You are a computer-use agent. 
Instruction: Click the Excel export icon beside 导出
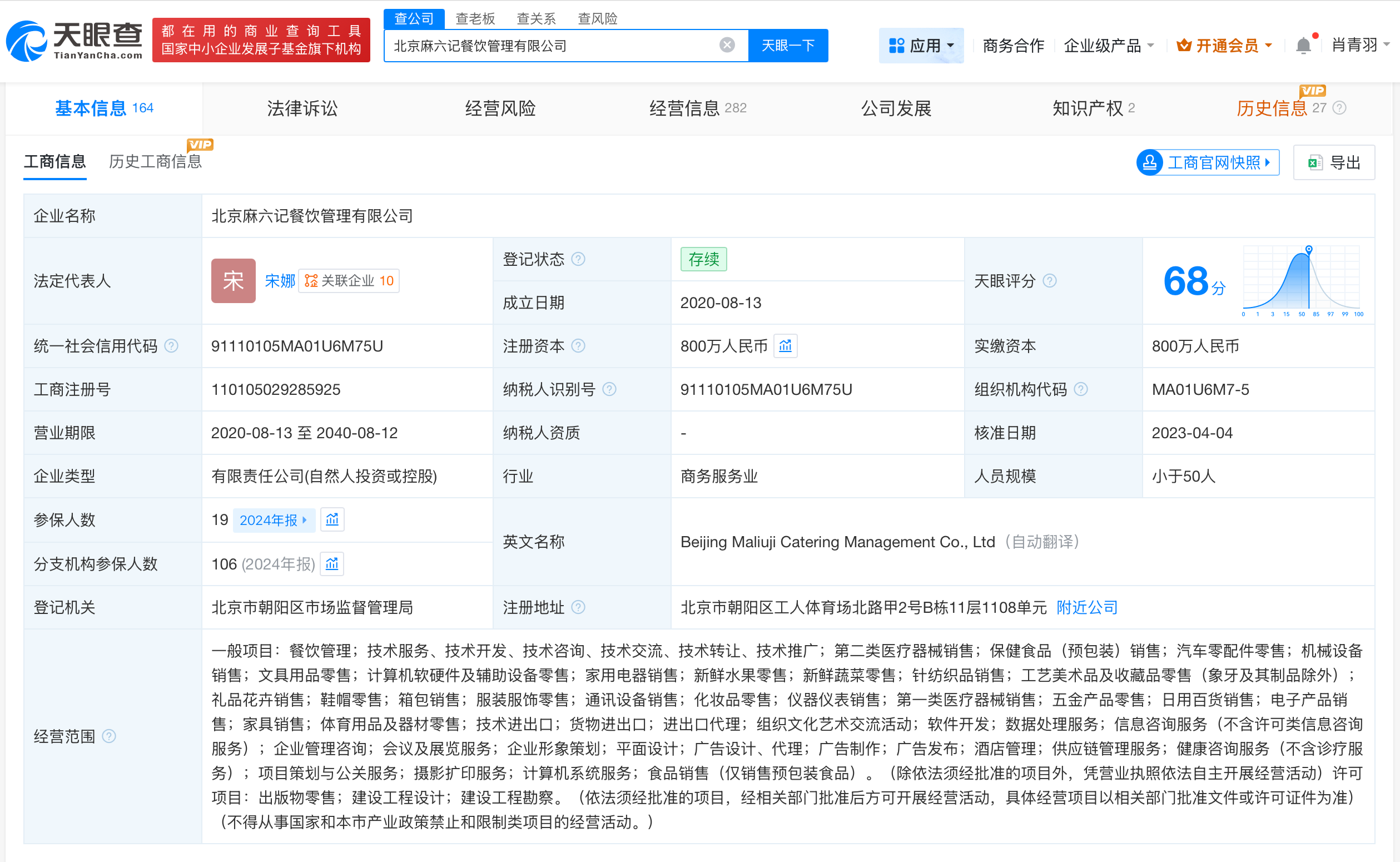point(1314,162)
